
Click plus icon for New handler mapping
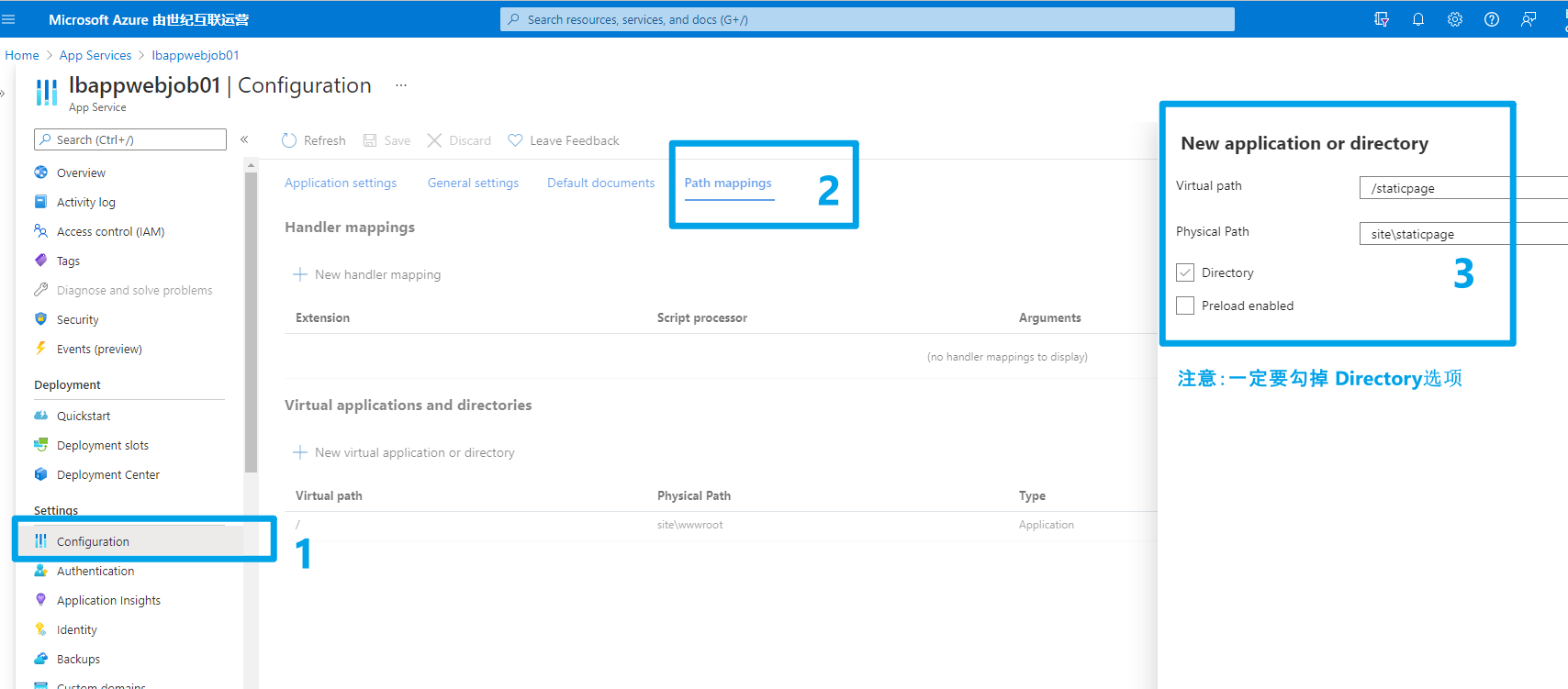pos(299,274)
